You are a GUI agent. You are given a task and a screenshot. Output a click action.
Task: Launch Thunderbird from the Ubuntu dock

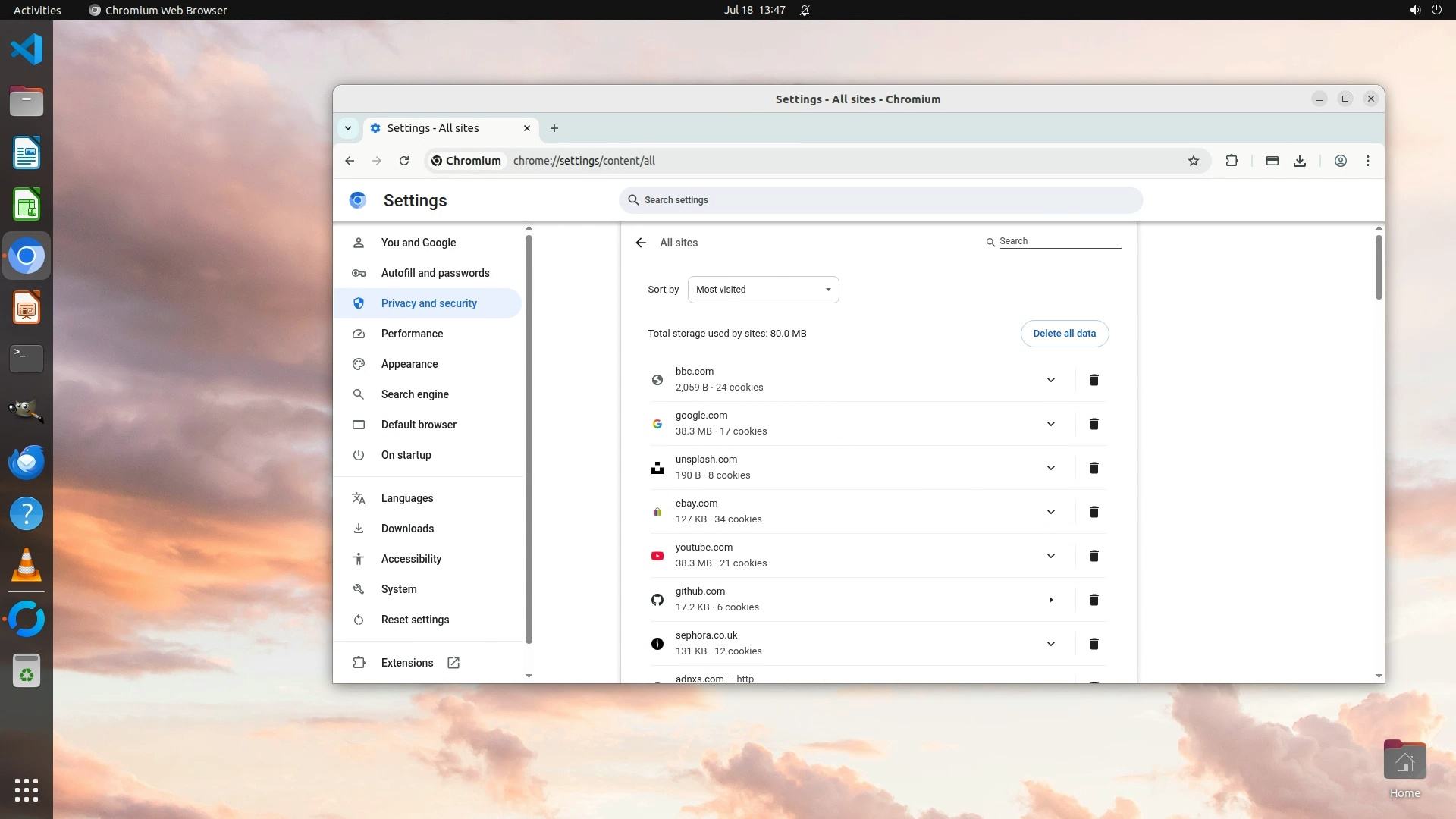tap(27, 462)
